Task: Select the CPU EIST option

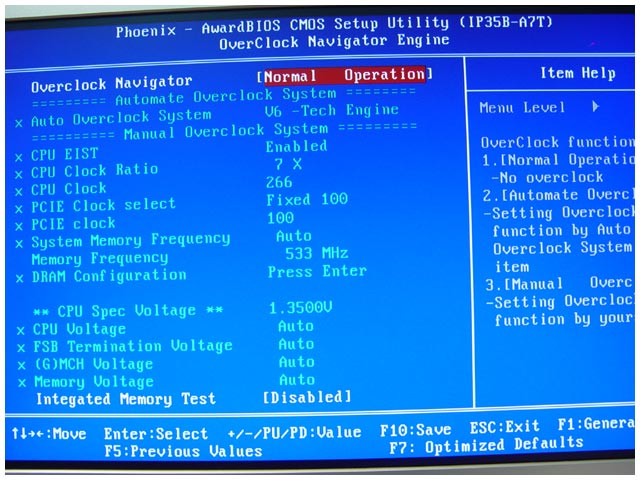Action: pos(64,154)
